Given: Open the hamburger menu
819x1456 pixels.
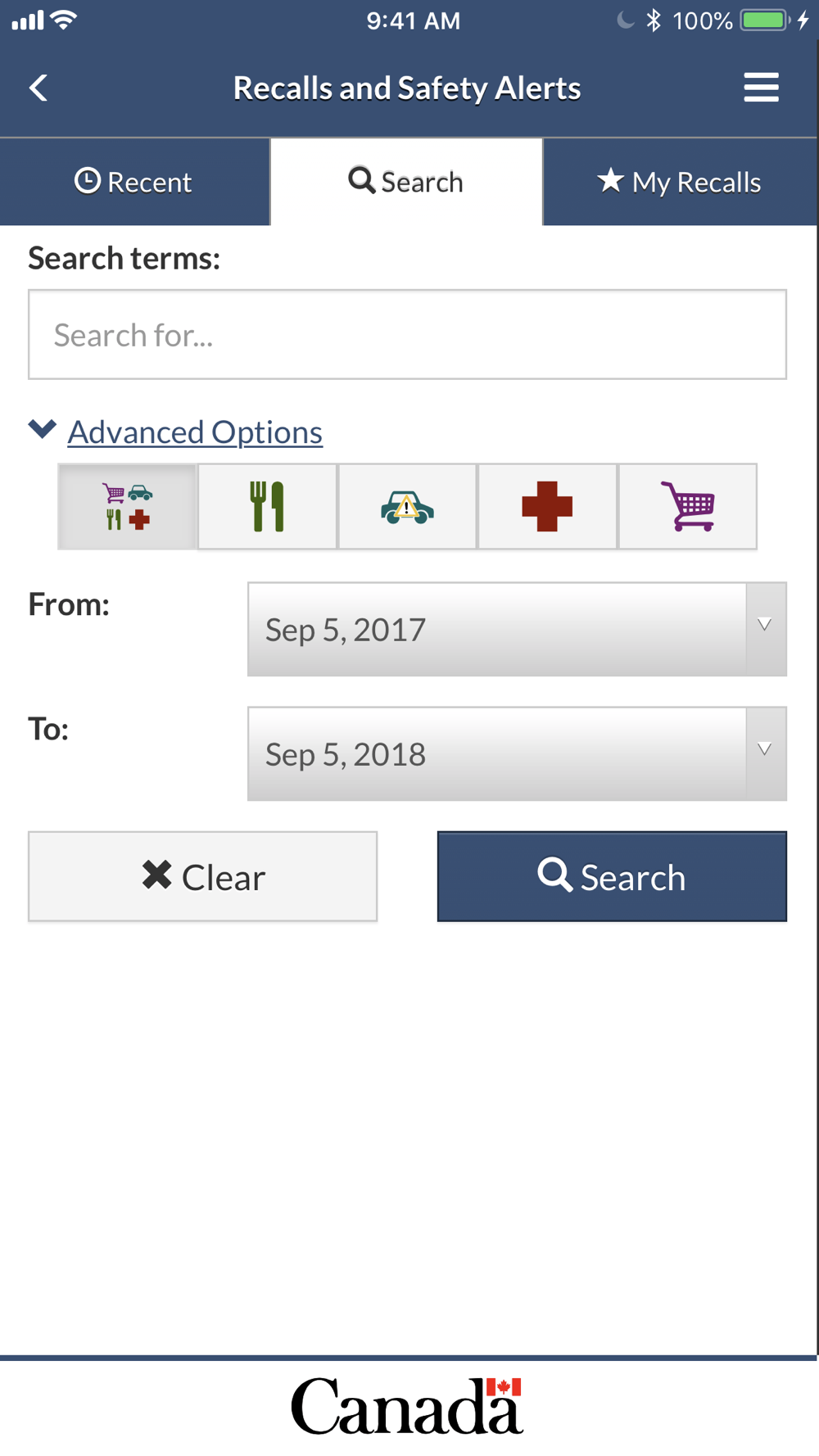Looking at the screenshot, I should click(x=761, y=88).
